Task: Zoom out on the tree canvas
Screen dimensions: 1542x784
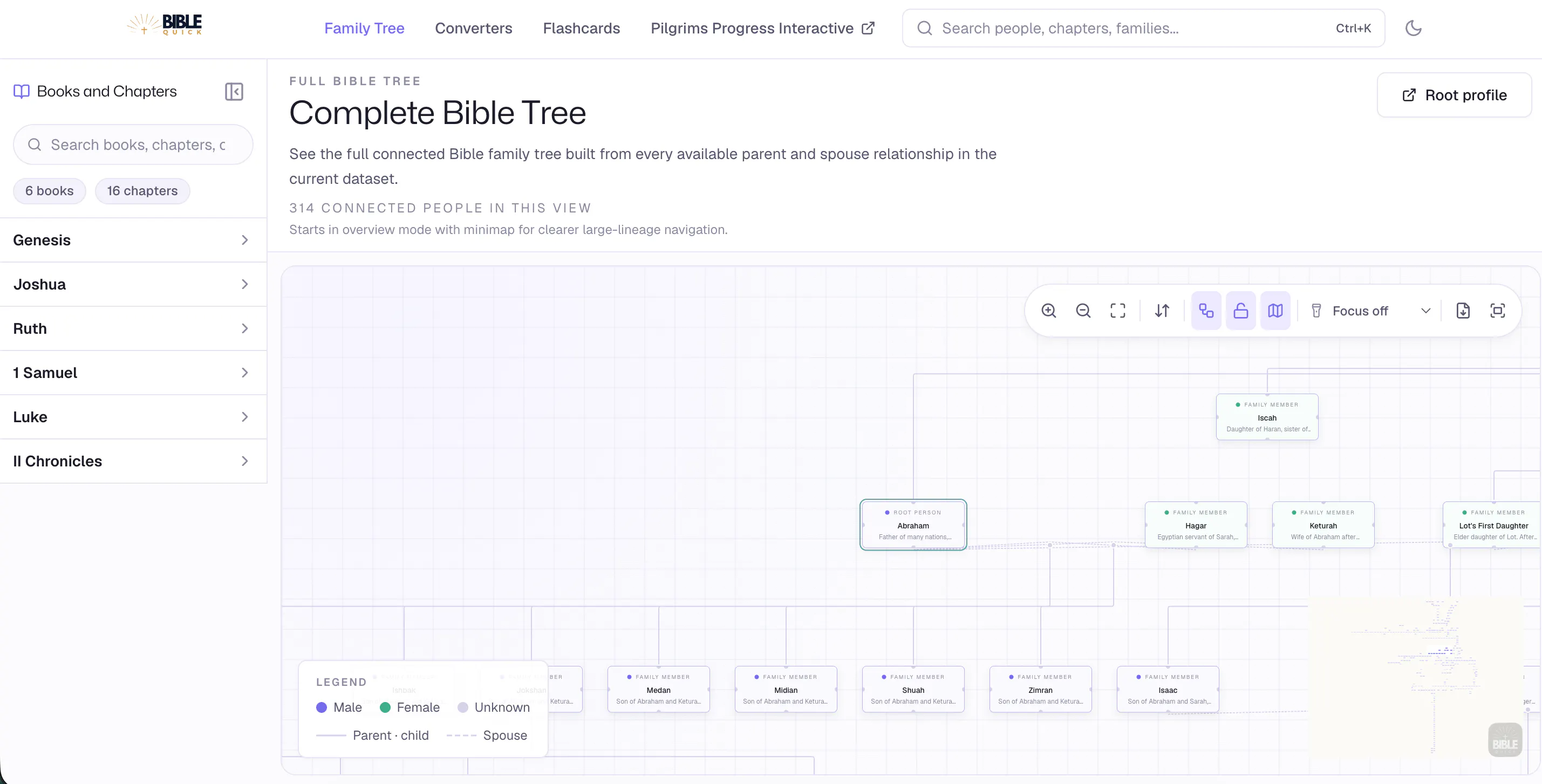Action: click(1083, 311)
